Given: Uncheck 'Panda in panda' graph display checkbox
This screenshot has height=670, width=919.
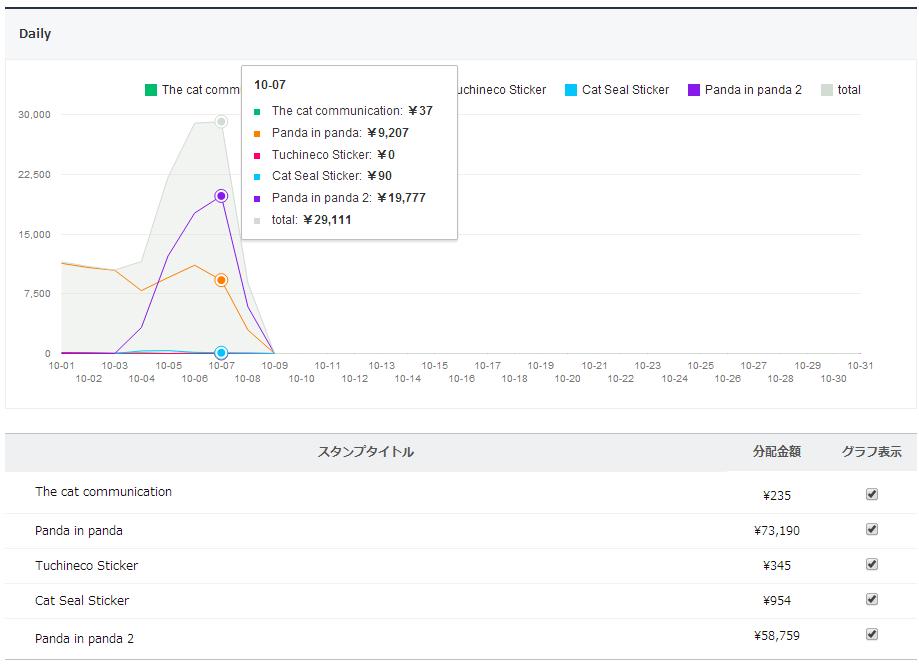Looking at the screenshot, I should pos(871,529).
